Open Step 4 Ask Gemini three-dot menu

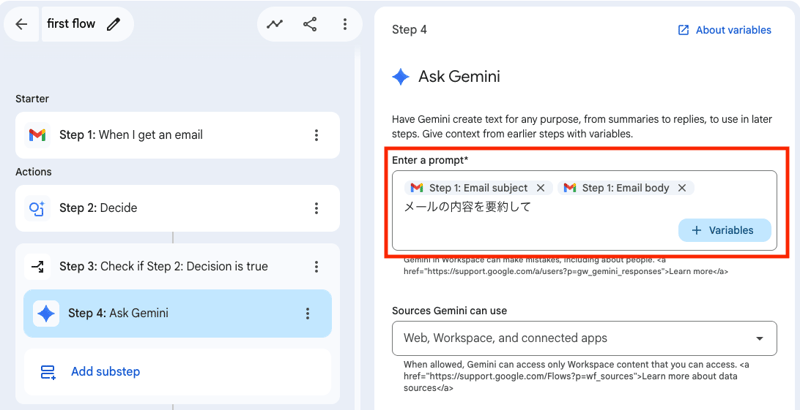click(308, 313)
